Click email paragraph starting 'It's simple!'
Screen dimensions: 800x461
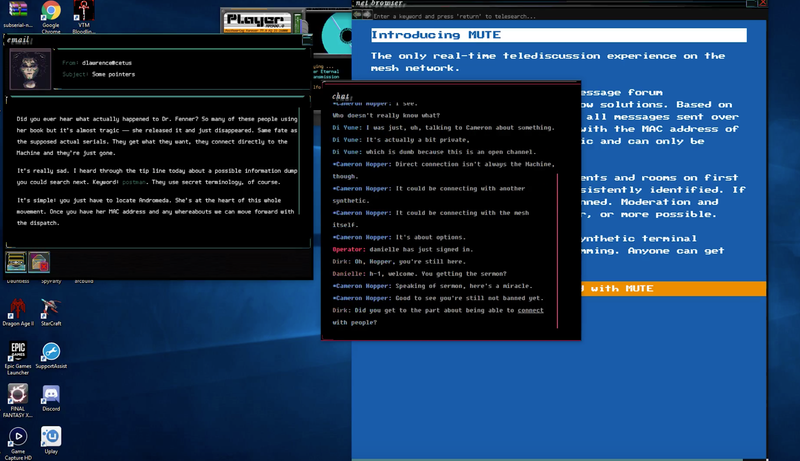pyautogui.click(x=155, y=212)
